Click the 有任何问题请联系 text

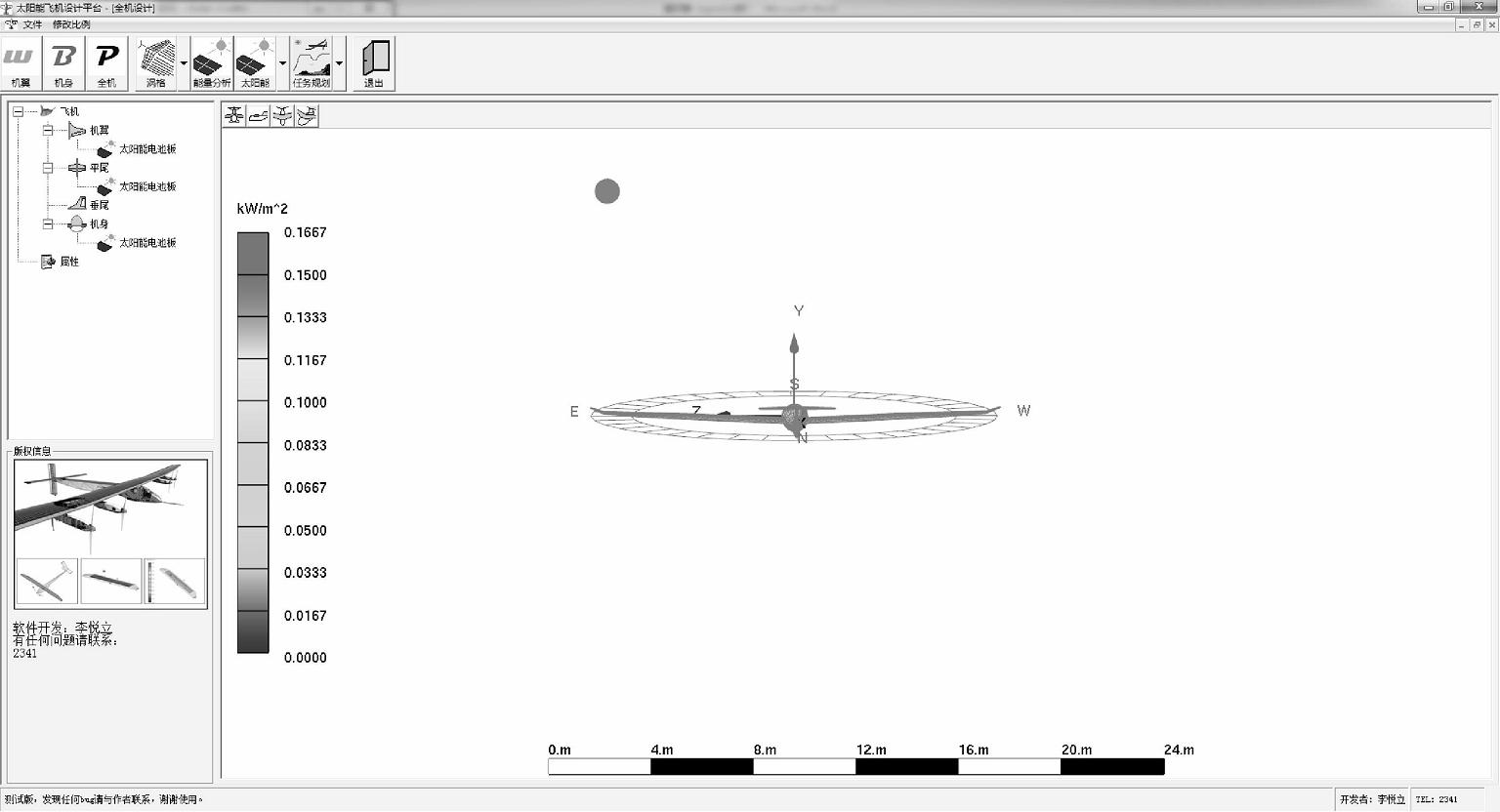65,640
